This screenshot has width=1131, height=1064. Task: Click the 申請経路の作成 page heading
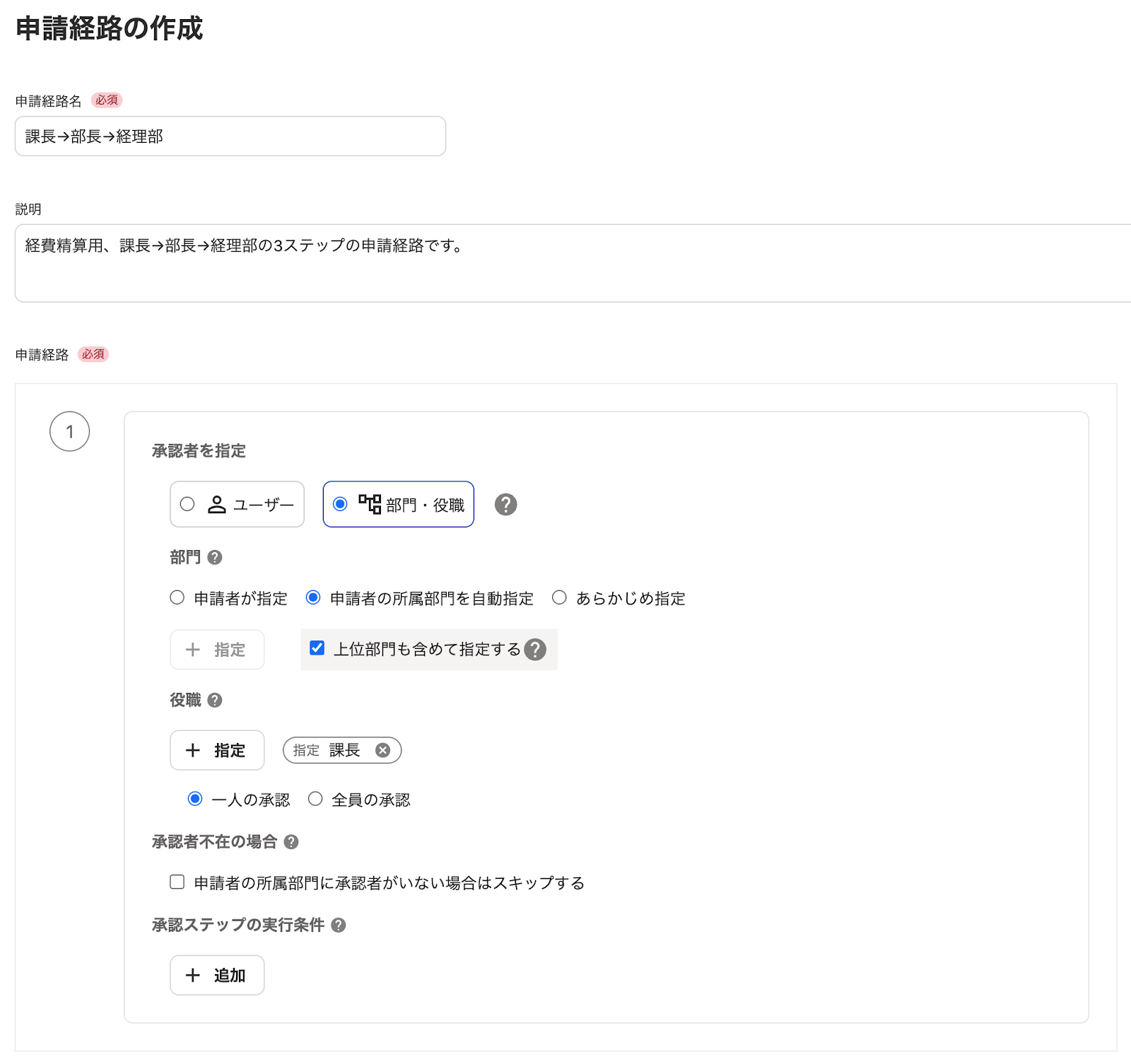[x=109, y=28]
